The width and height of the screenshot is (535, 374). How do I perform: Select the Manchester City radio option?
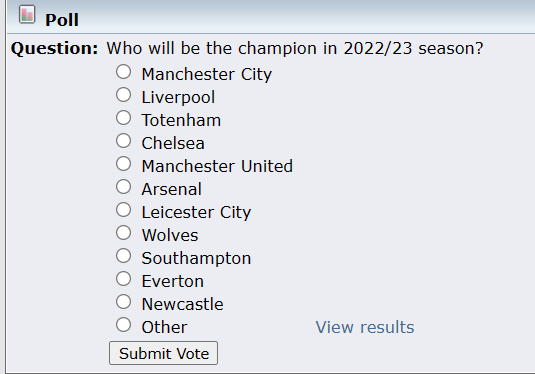124,72
